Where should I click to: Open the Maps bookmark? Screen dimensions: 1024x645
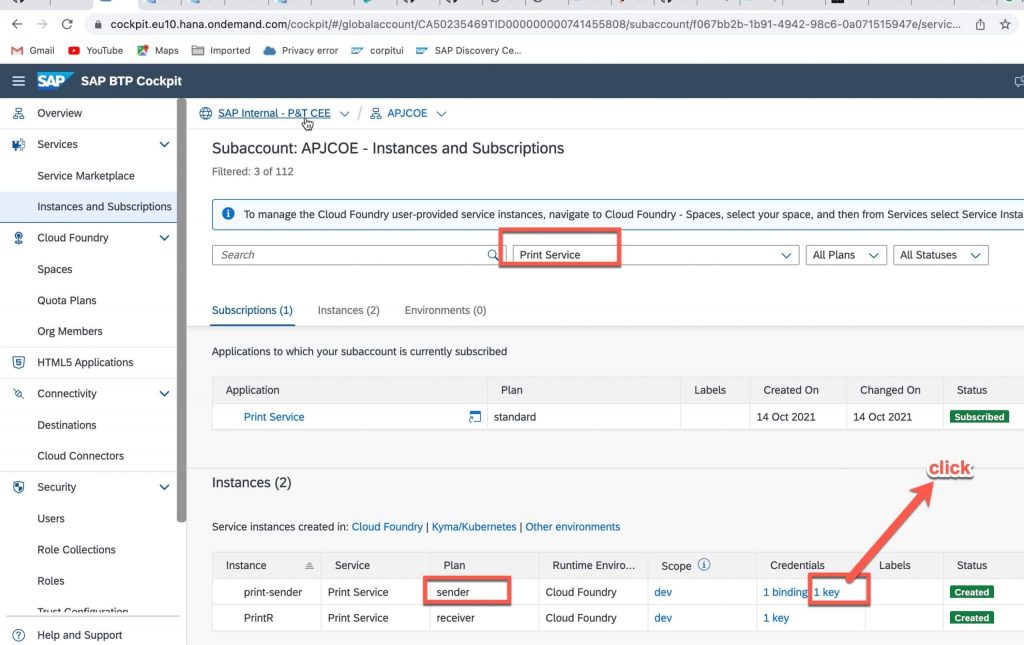point(157,50)
